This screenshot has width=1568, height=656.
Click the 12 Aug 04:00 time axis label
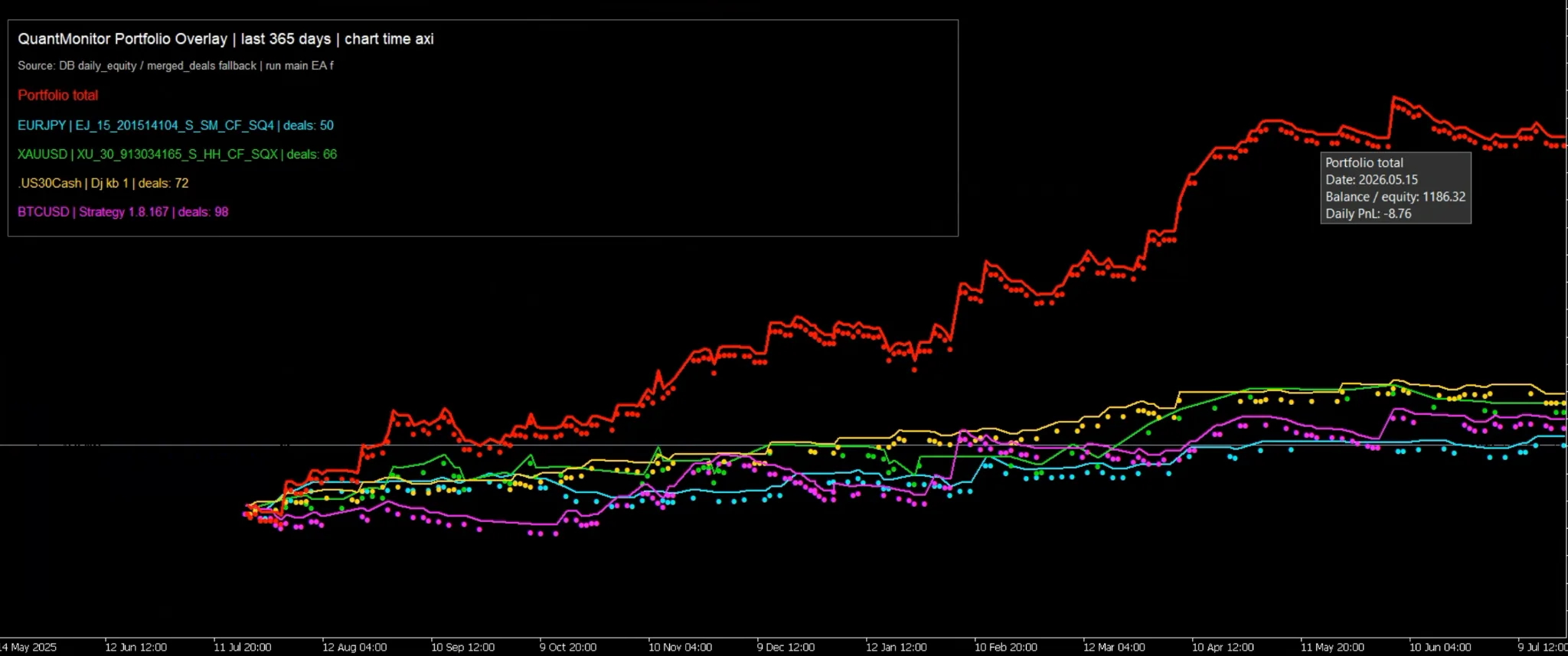pos(354,648)
